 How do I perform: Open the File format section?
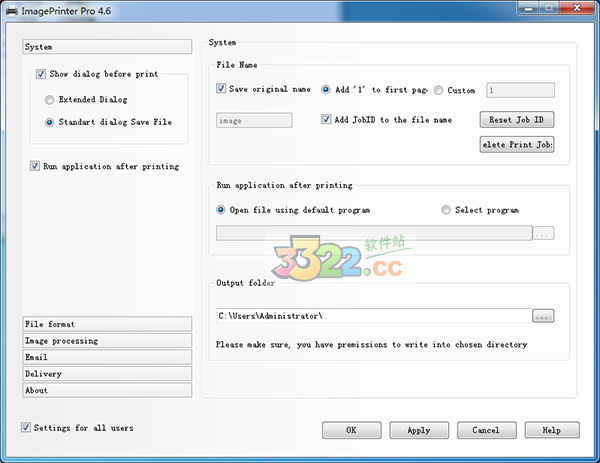click(x=107, y=324)
